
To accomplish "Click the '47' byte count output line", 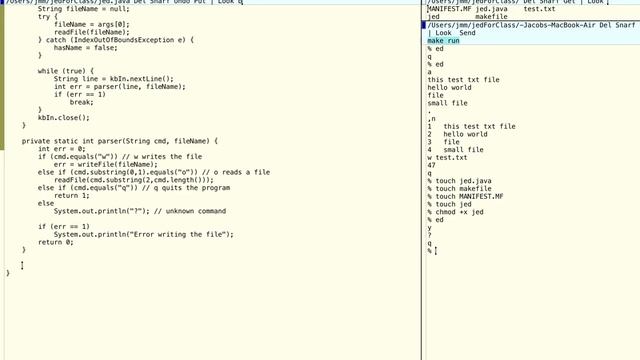I will coord(431,165).
